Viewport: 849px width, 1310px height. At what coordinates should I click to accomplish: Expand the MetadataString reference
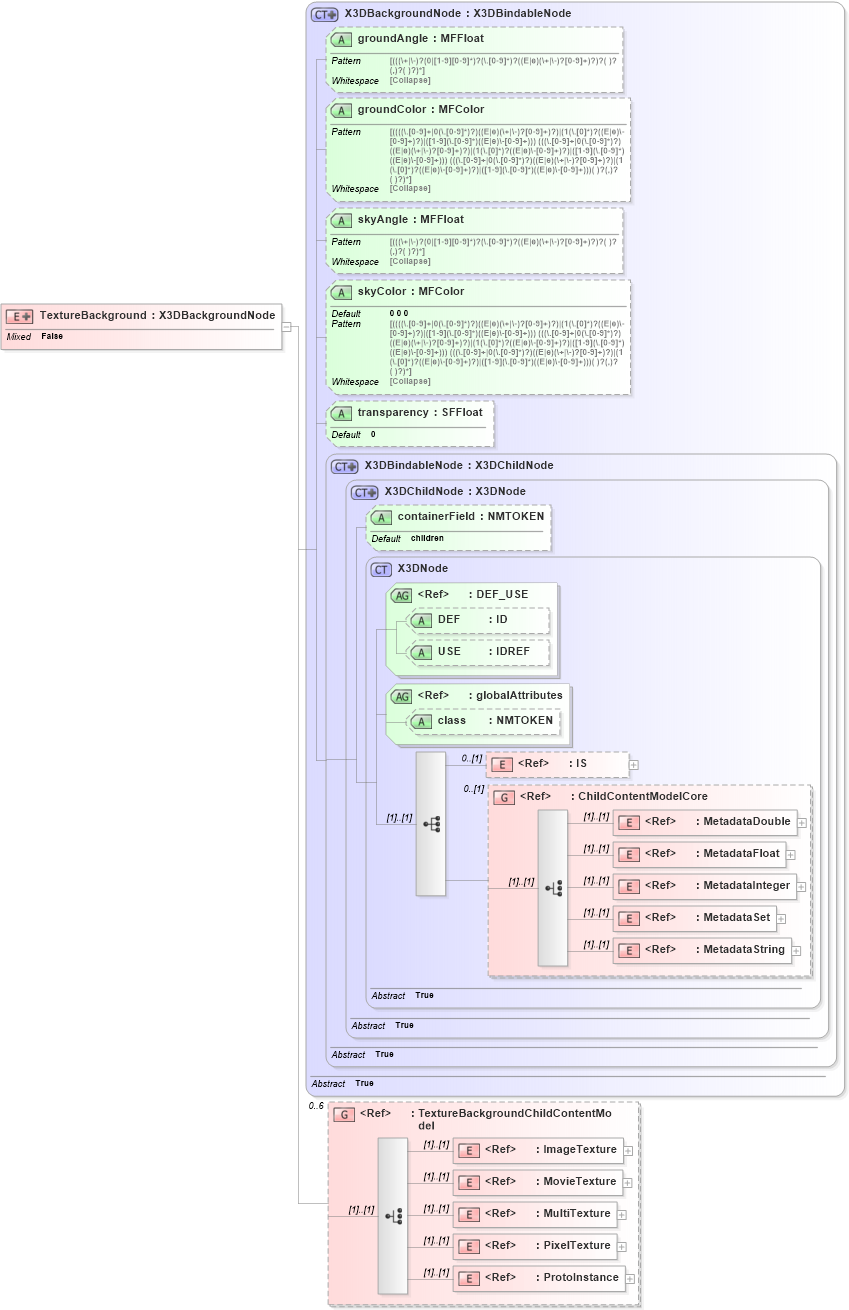point(796,951)
